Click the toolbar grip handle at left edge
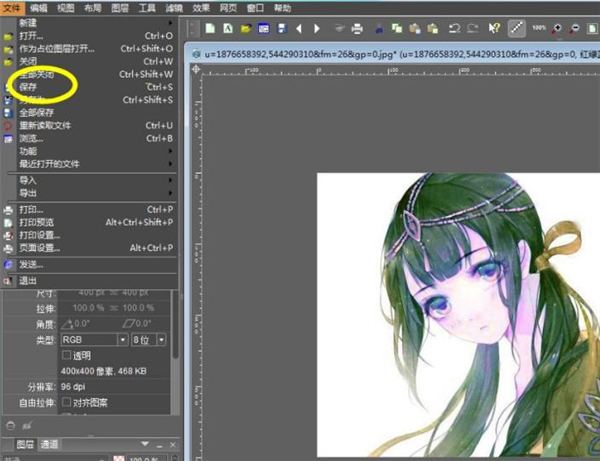The height and width of the screenshot is (461, 600). tap(192, 29)
